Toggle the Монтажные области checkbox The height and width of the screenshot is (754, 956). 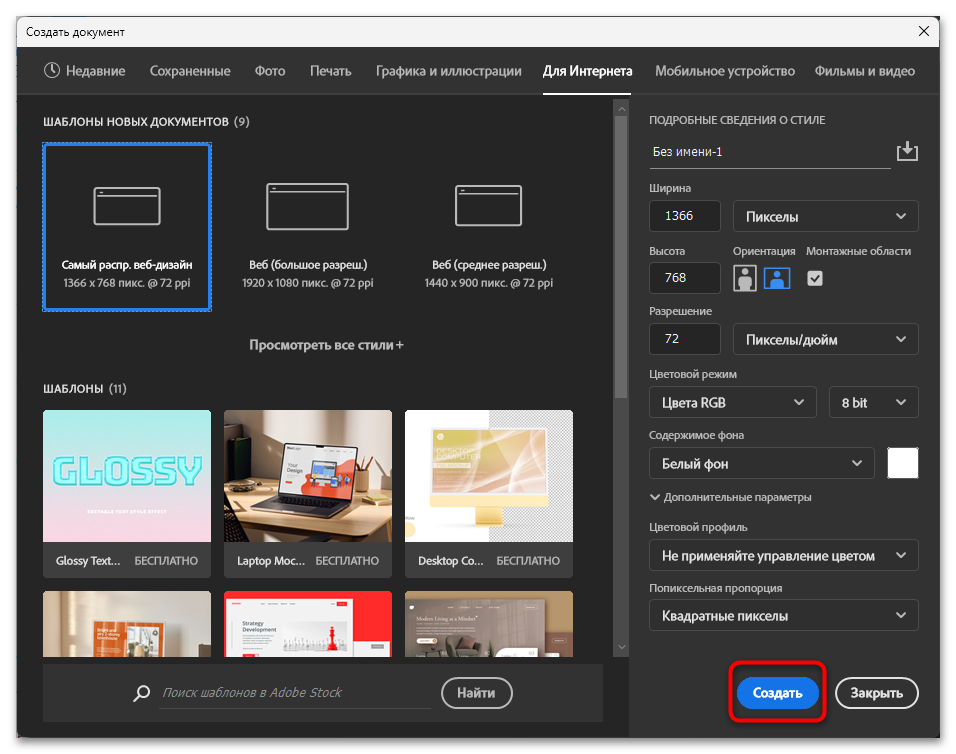(x=815, y=278)
